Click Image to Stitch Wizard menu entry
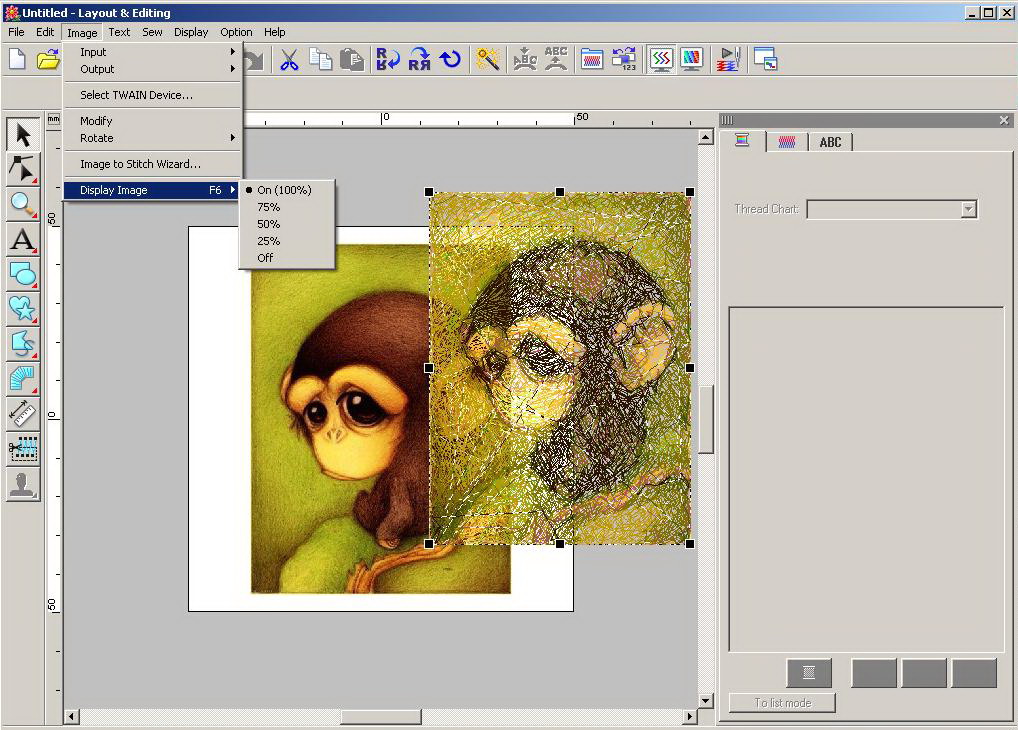 [140, 164]
